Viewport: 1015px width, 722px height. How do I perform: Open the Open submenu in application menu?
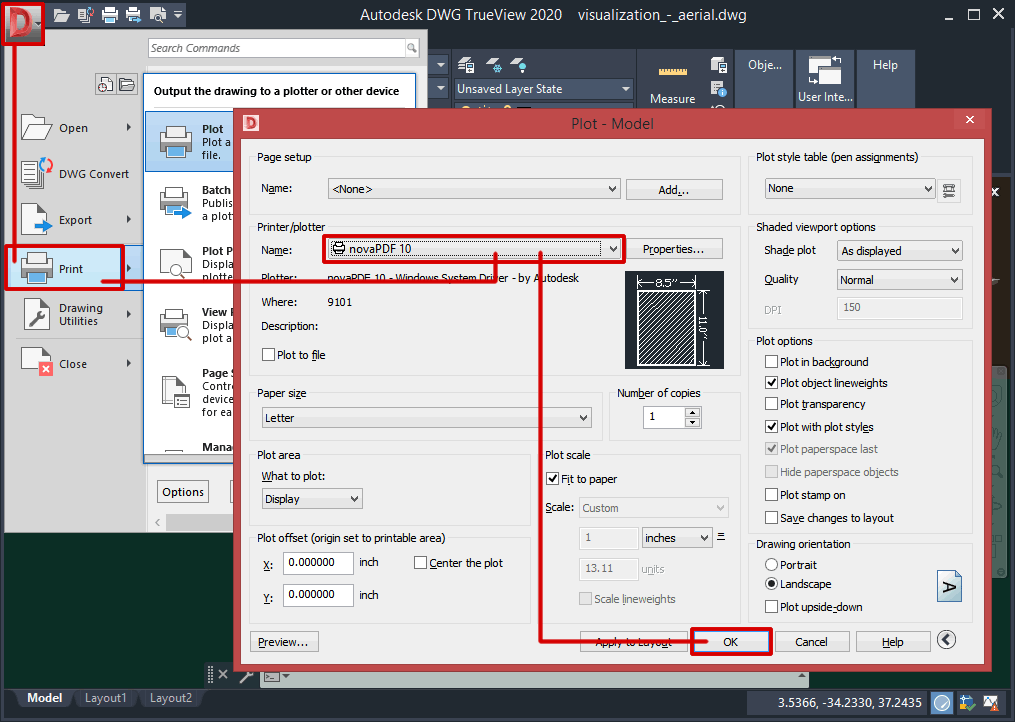(x=76, y=128)
